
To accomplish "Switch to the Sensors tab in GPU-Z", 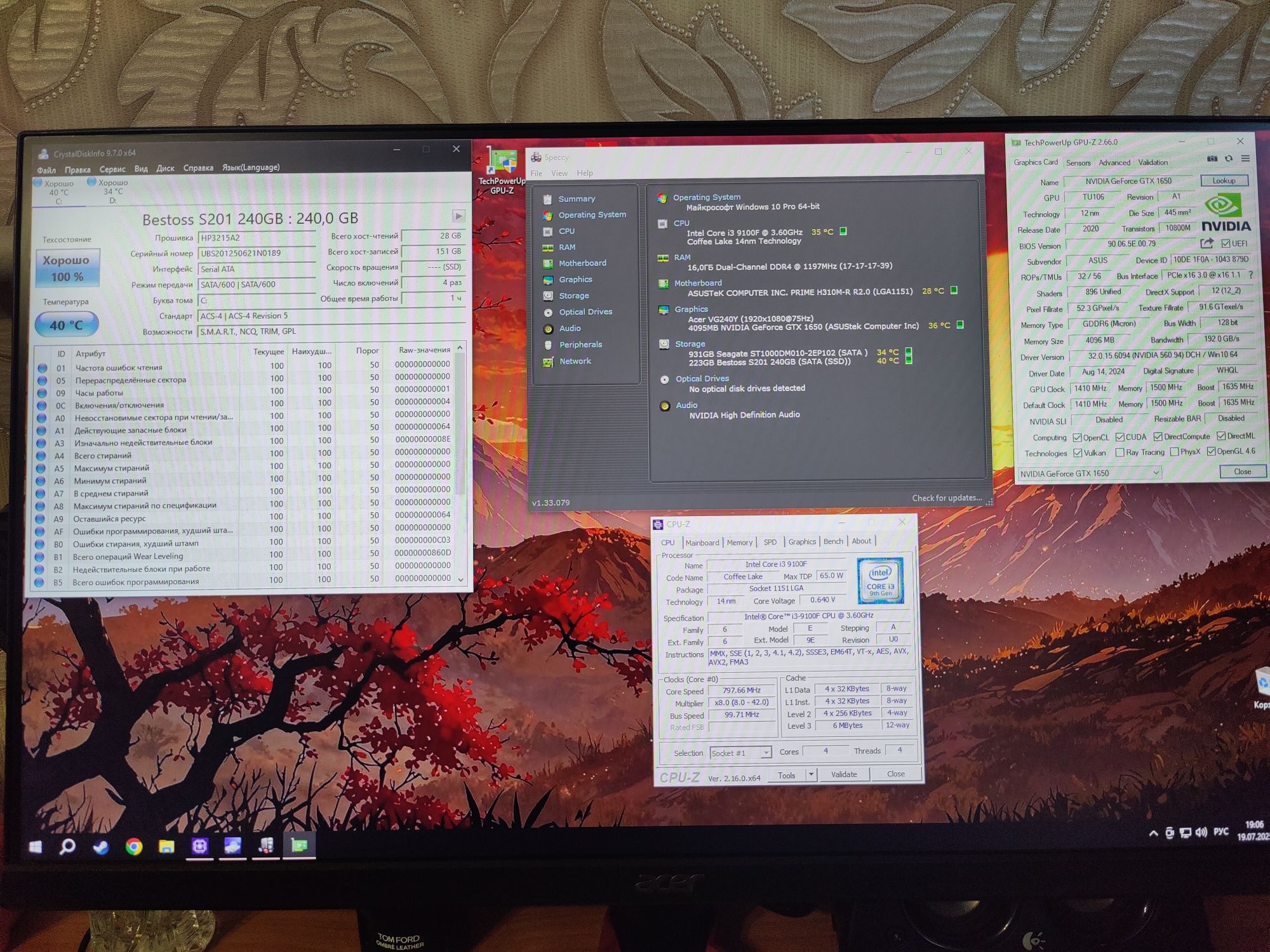I will point(1078,163).
